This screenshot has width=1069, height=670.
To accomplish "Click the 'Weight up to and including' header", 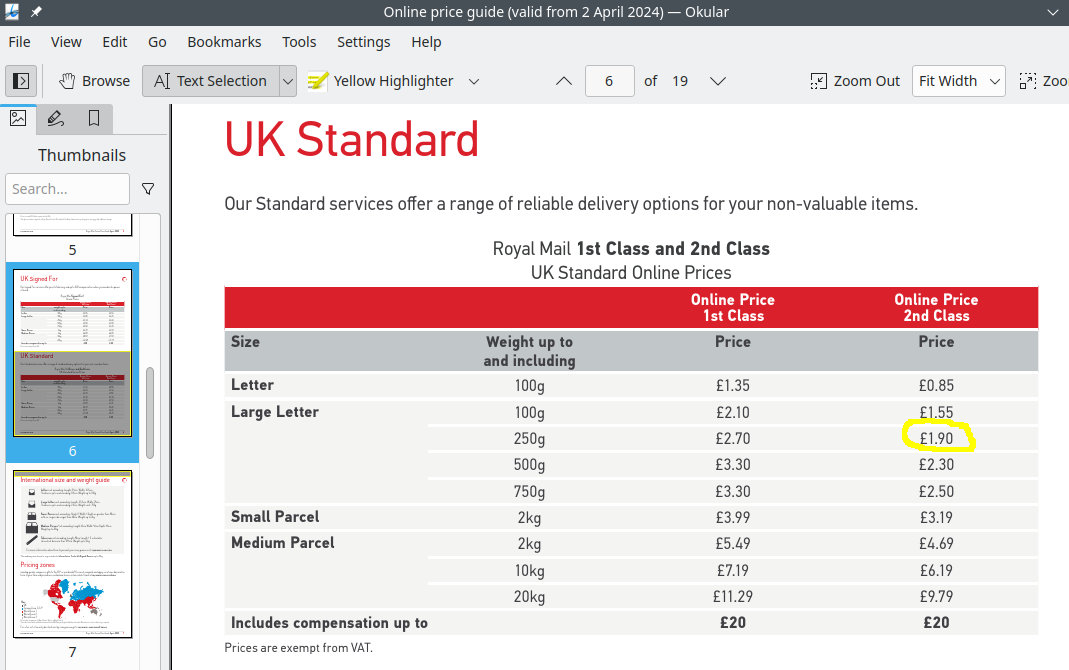I will 530,351.
